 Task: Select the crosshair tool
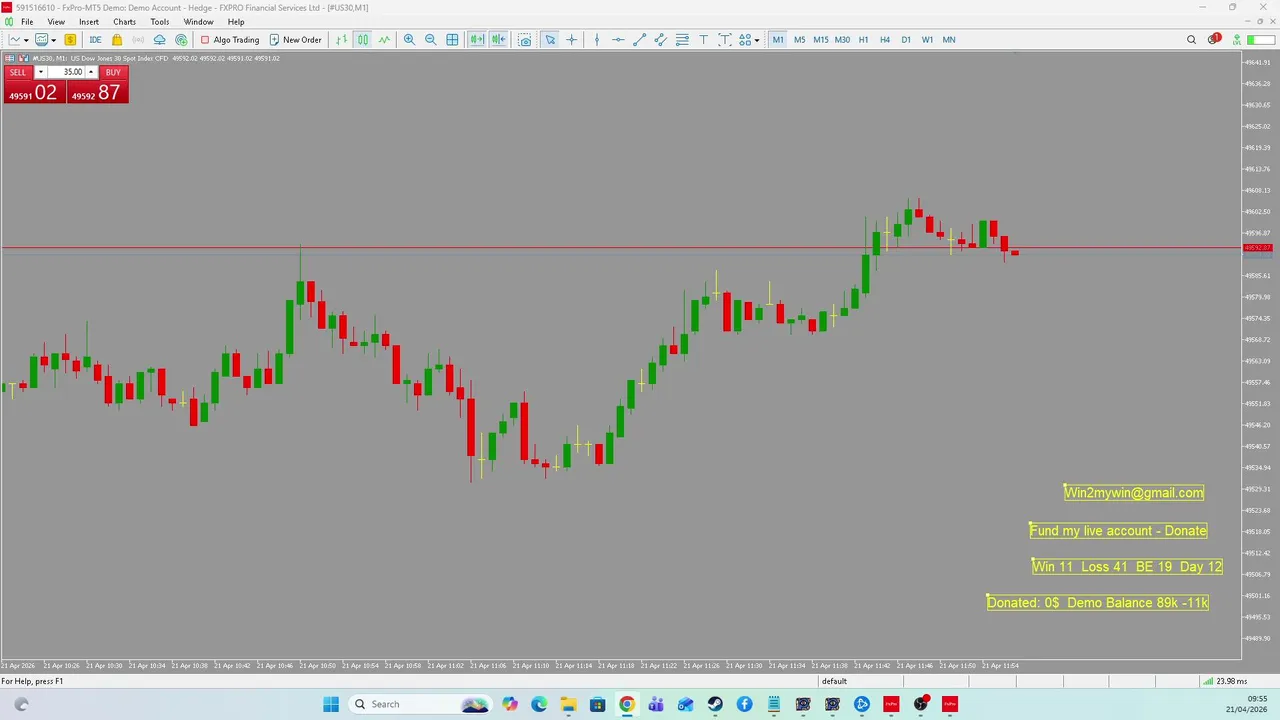coord(572,40)
